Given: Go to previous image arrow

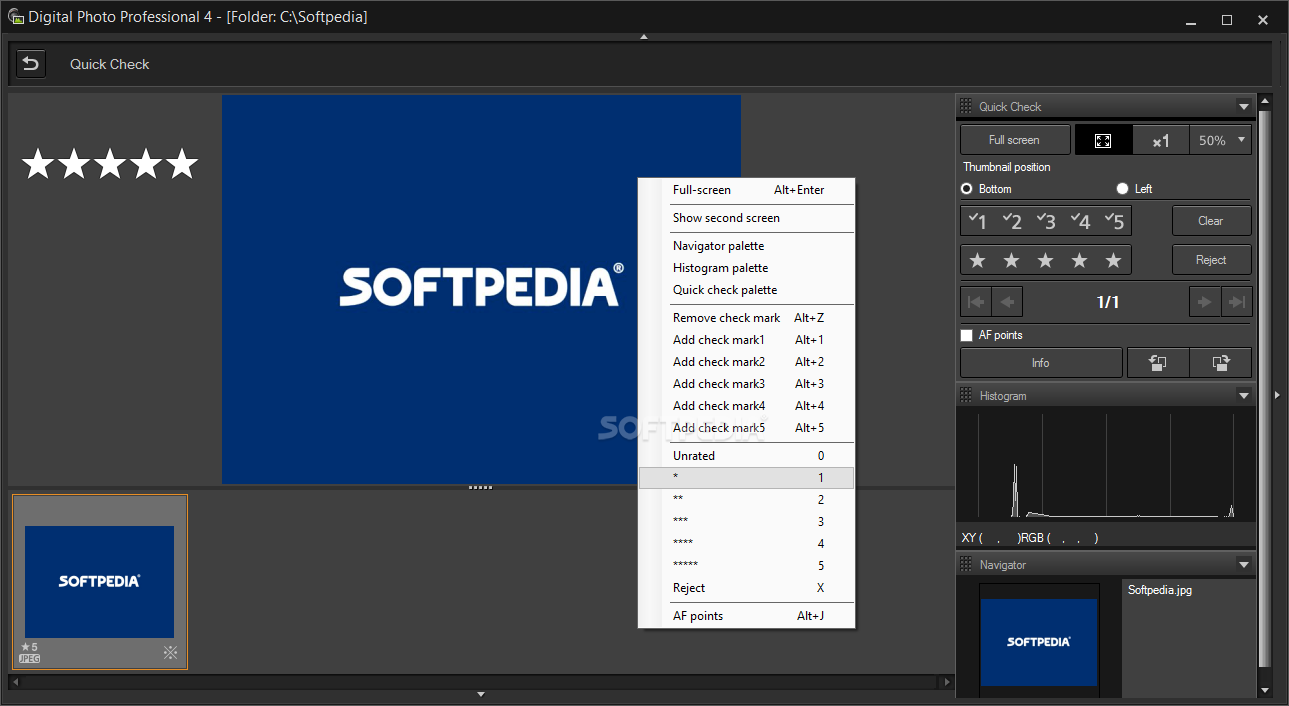Looking at the screenshot, I should pos(1008,302).
